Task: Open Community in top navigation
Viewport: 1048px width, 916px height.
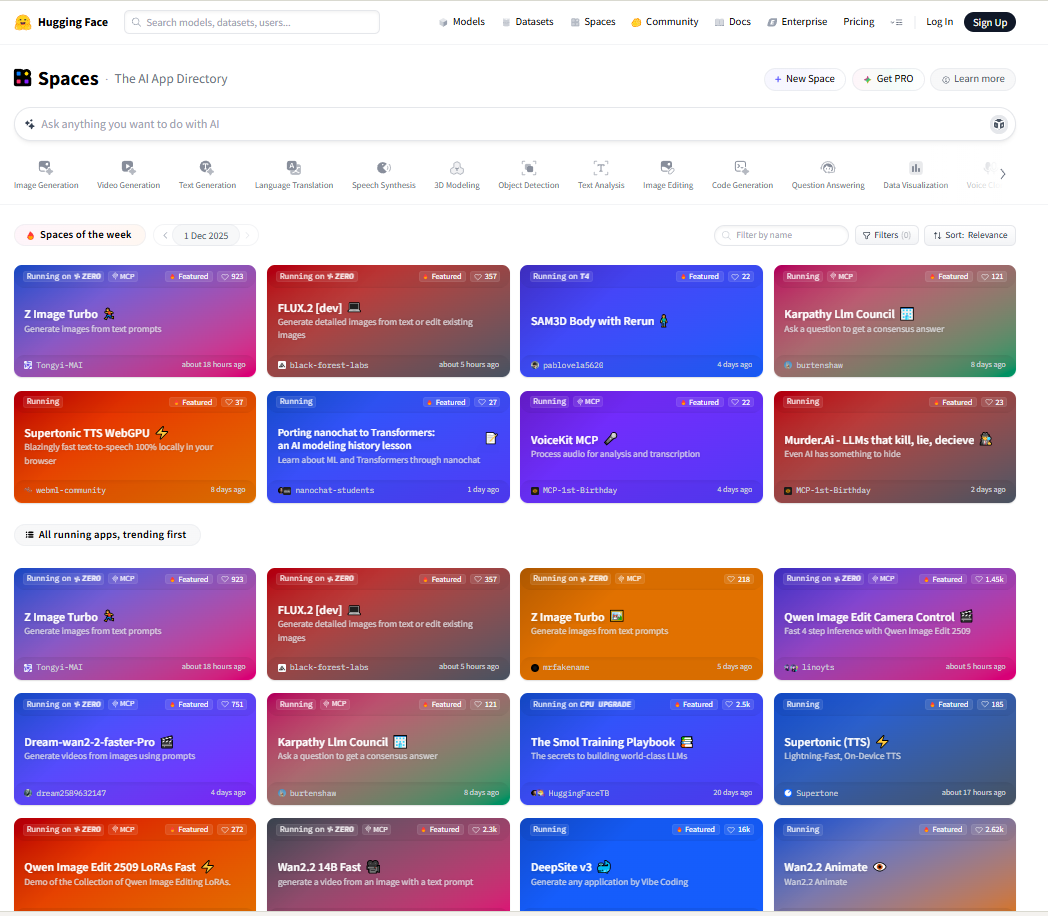Action: tap(665, 22)
